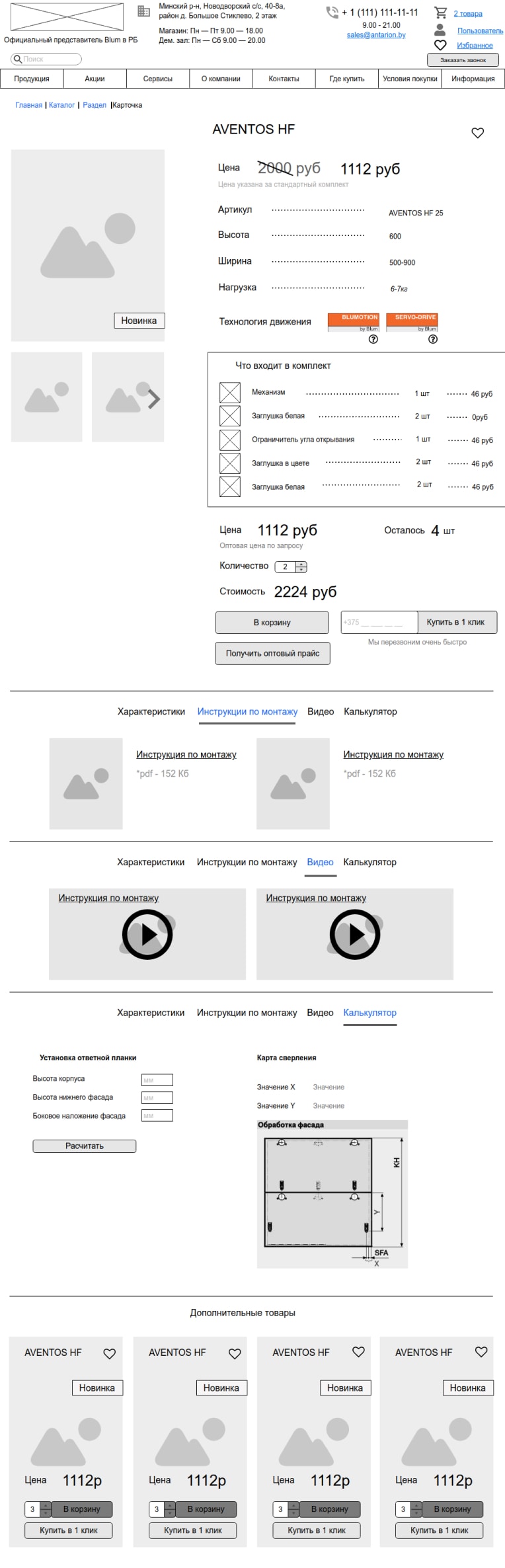Click the heart icon beside Избранное
Image resolution: width=505 pixels, height=1568 pixels.
(x=440, y=45)
